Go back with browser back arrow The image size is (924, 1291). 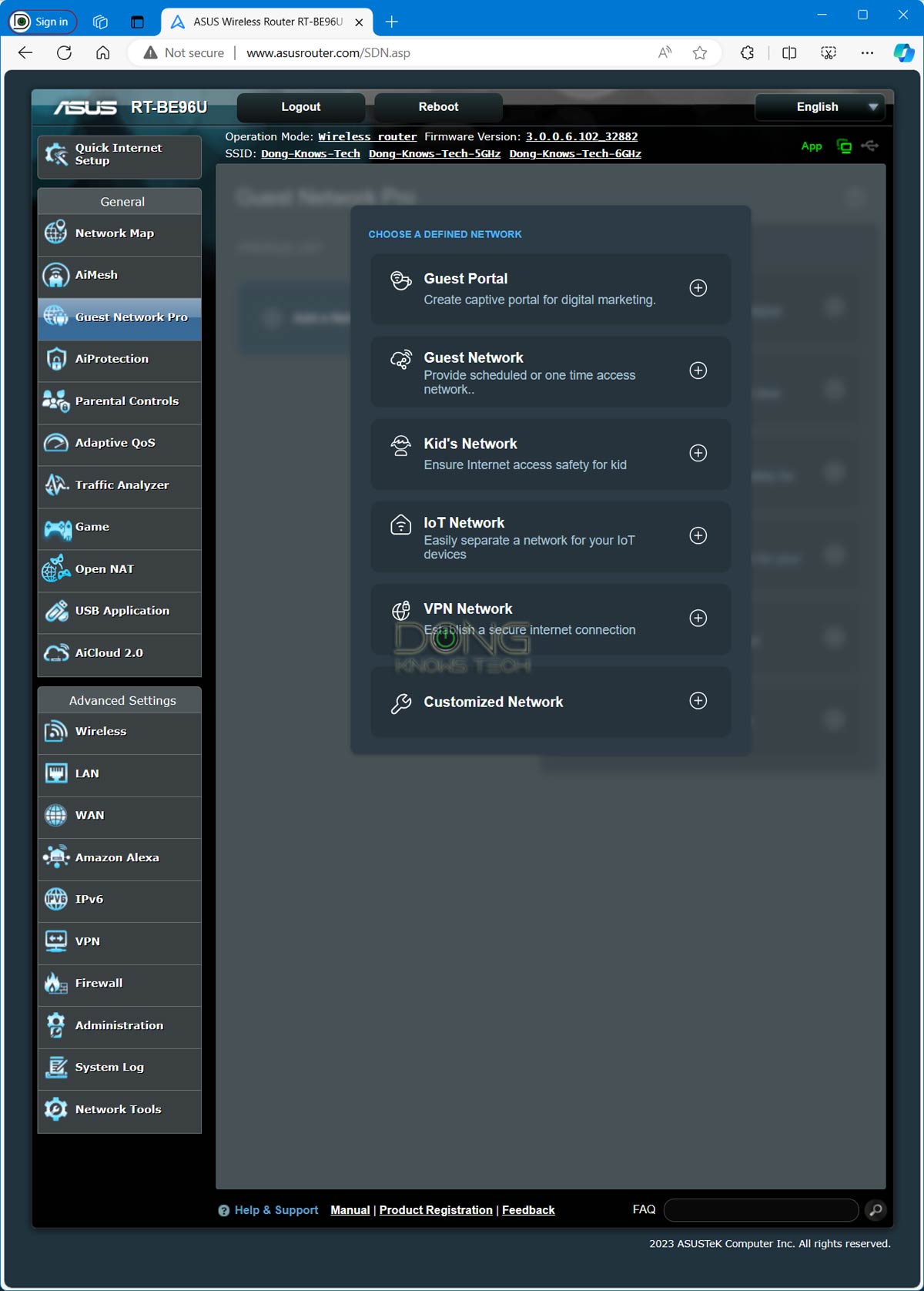pyautogui.click(x=25, y=52)
